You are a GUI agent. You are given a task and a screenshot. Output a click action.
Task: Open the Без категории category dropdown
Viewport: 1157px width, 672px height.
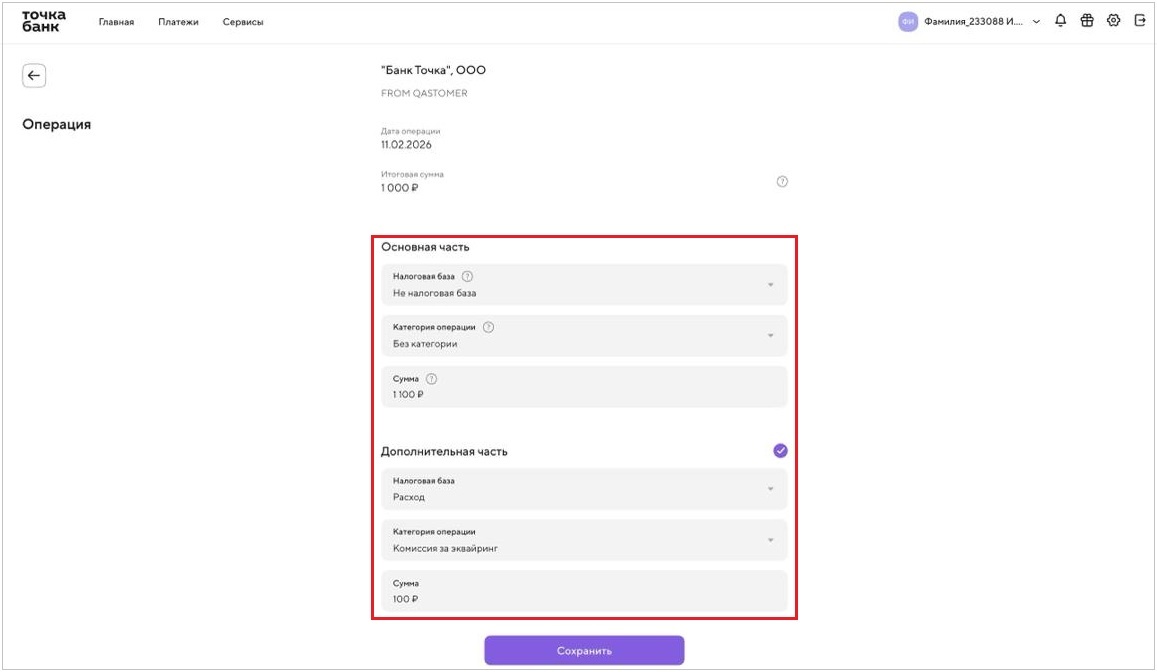coord(584,336)
